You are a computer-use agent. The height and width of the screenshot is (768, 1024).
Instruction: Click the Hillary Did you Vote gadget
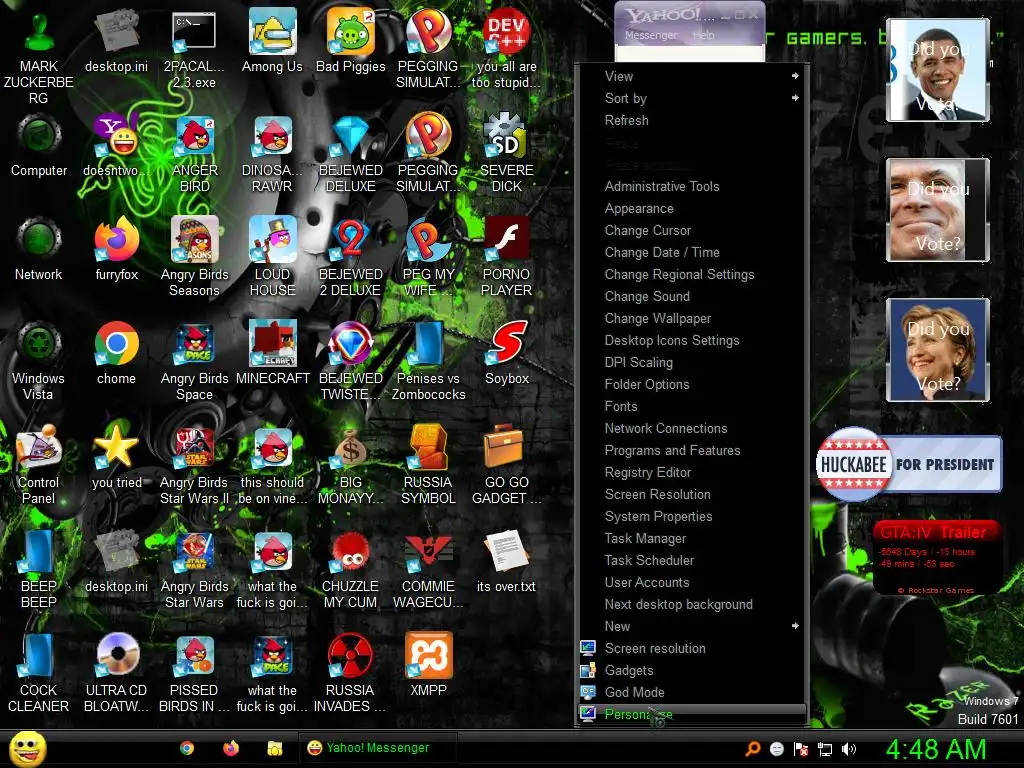(938, 349)
